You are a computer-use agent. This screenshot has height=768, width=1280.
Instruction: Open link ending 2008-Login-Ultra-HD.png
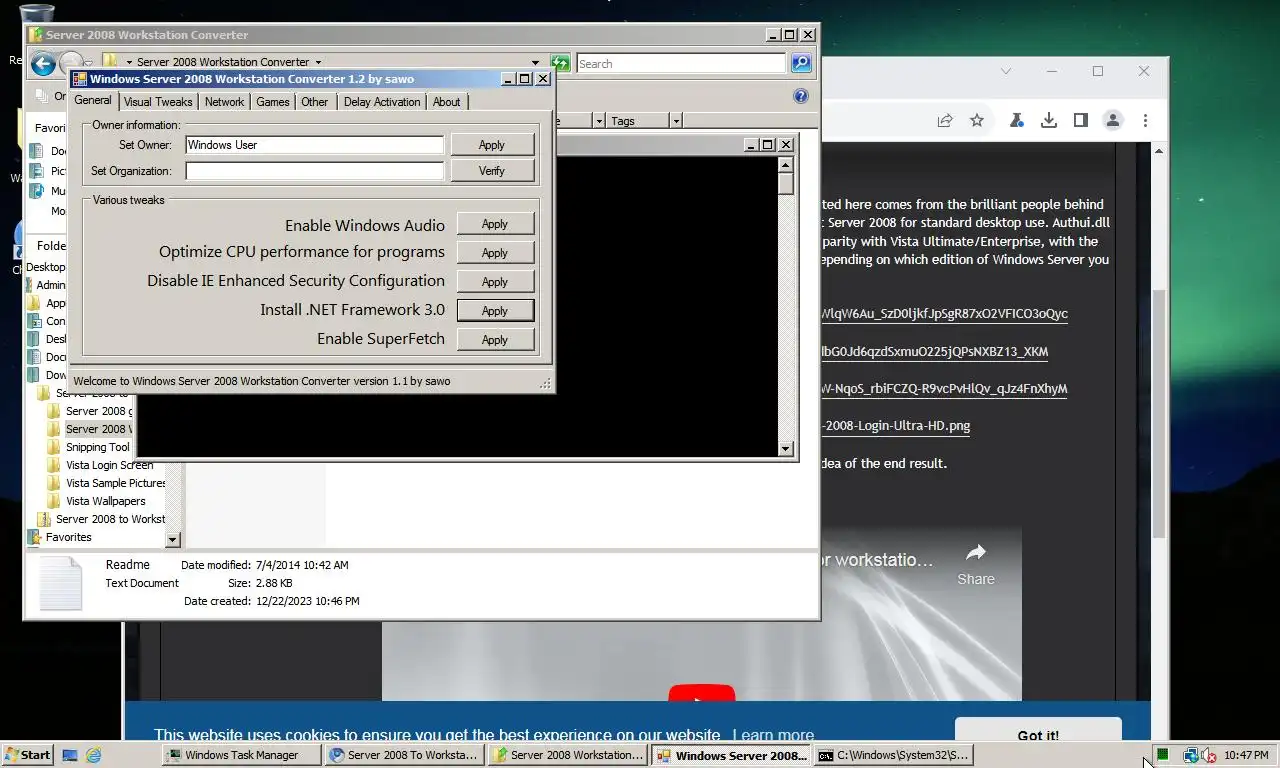click(x=896, y=426)
